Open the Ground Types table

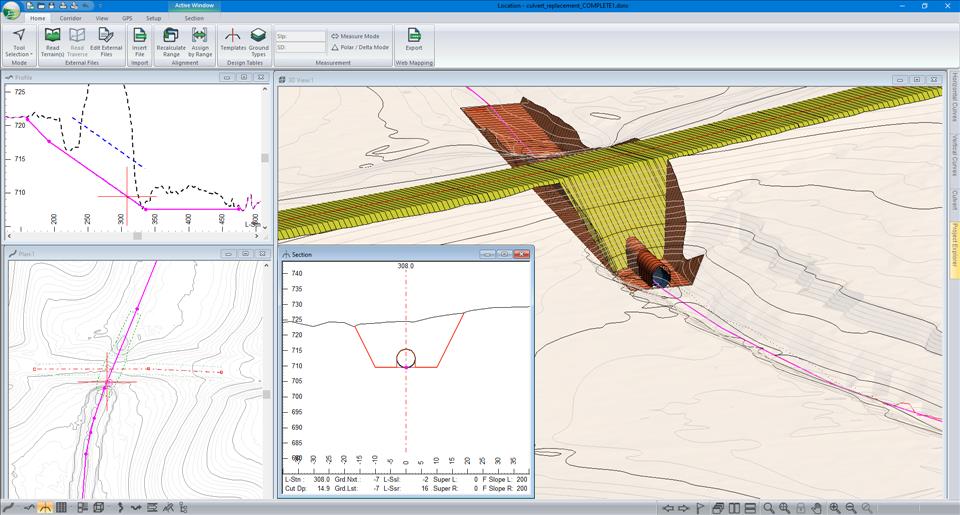[258, 36]
